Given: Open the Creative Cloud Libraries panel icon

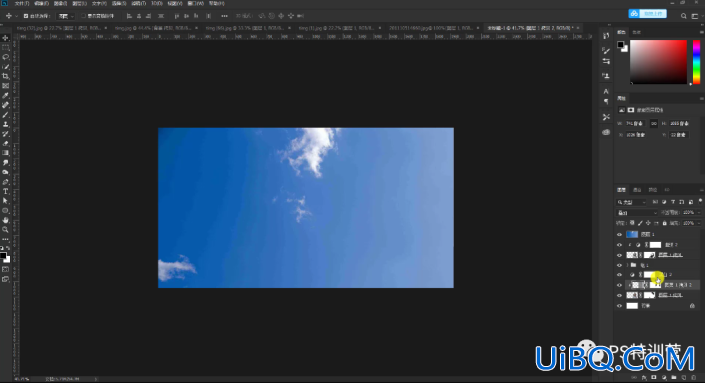Looking at the screenshot, I should [x=606, y=132].
